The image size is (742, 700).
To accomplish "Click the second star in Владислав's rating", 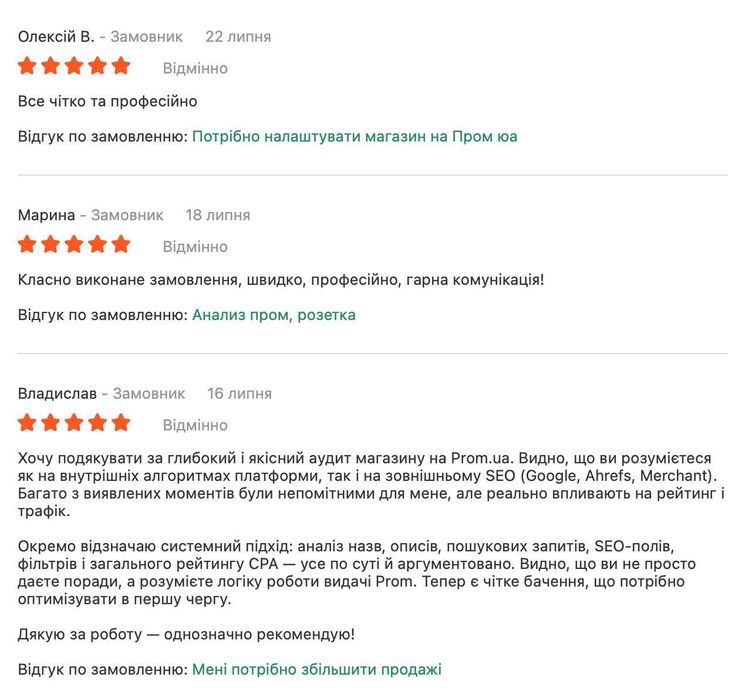I will 51,422.
